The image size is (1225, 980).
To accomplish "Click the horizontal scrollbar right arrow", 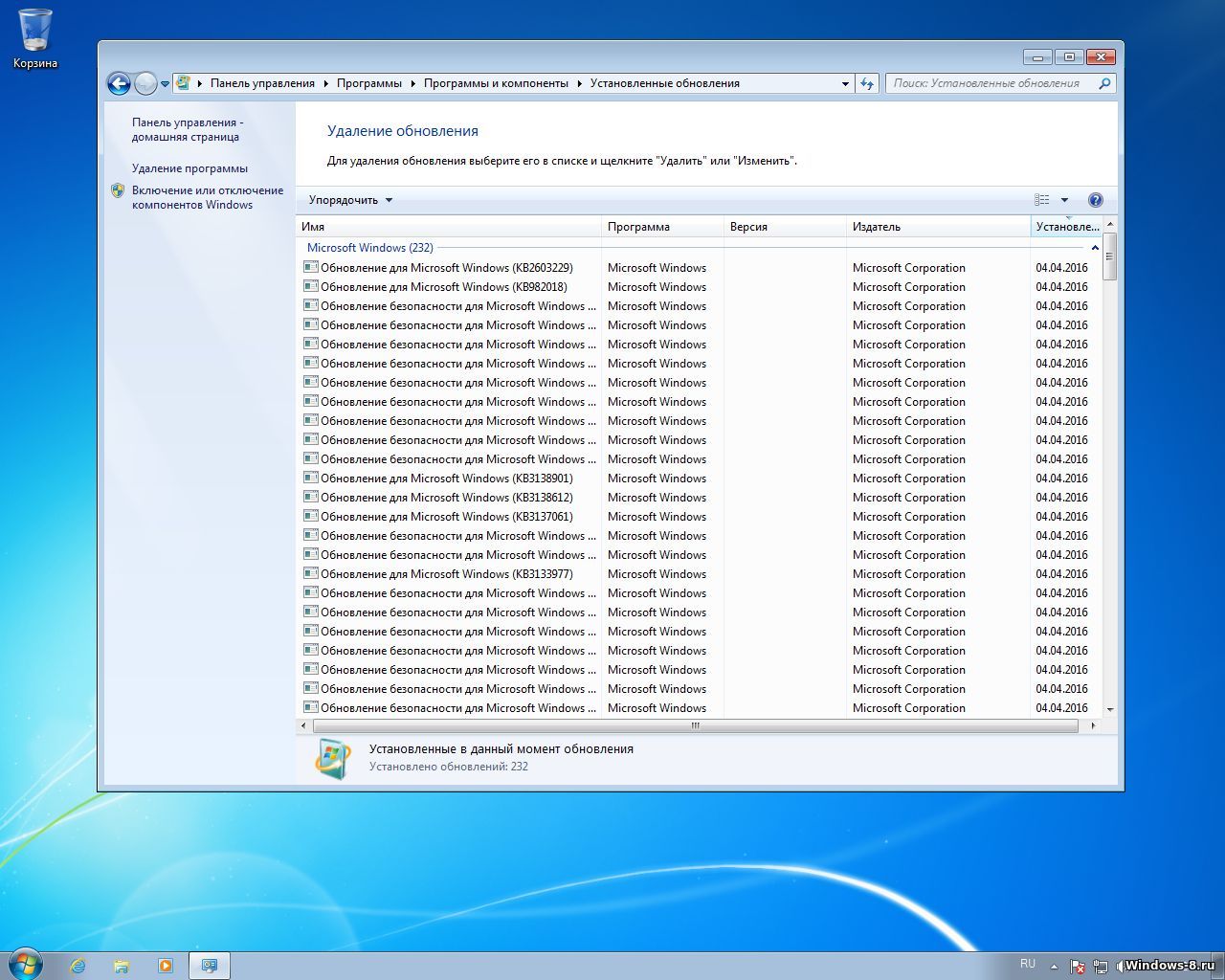I will 1094,725.
